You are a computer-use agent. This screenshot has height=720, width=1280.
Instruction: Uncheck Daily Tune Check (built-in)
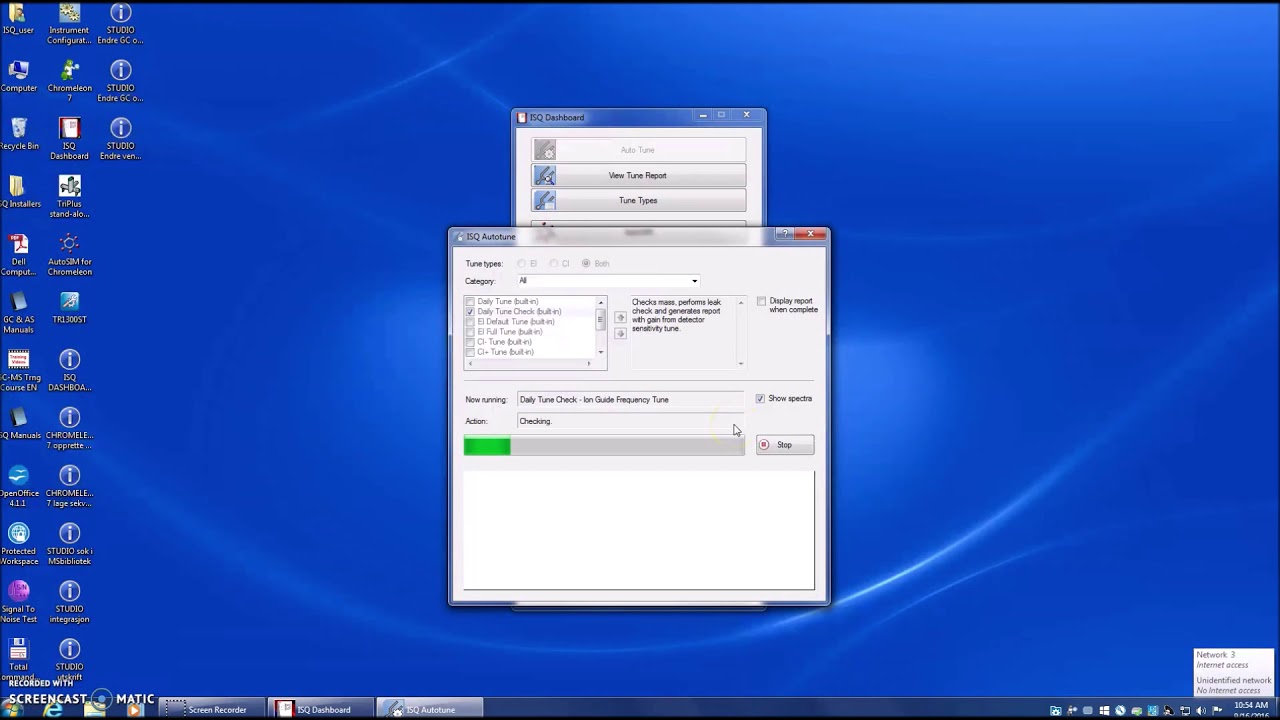(470, 312)
